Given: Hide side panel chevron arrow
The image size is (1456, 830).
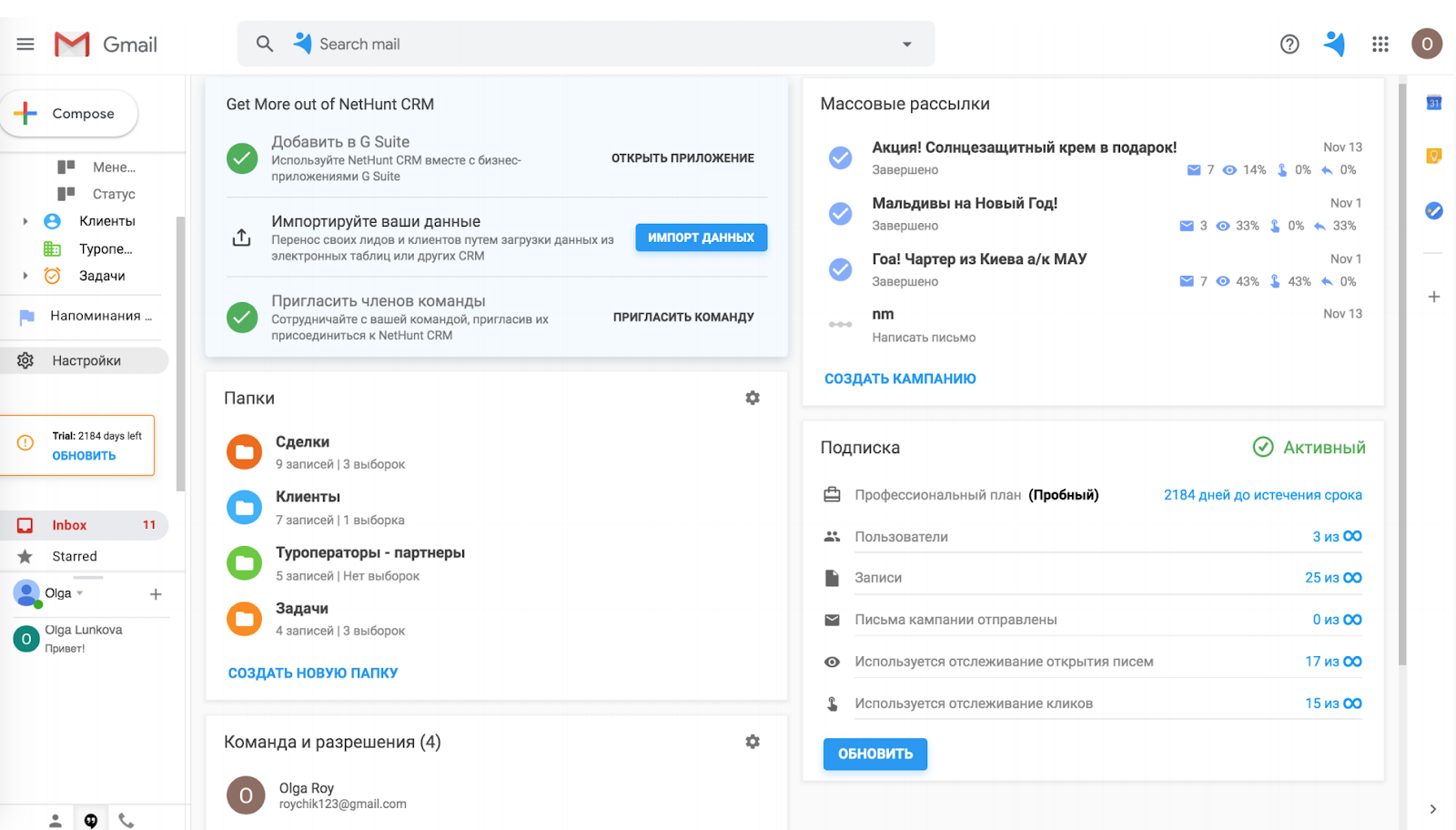Looking at the screenshot, I should [1433, 809].
